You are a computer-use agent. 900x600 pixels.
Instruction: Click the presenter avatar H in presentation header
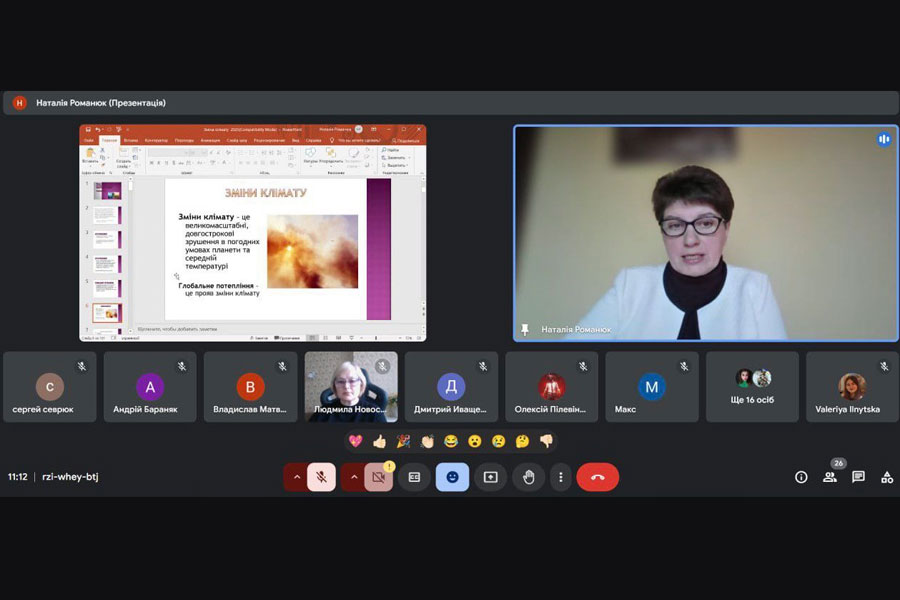pos(20,103)
